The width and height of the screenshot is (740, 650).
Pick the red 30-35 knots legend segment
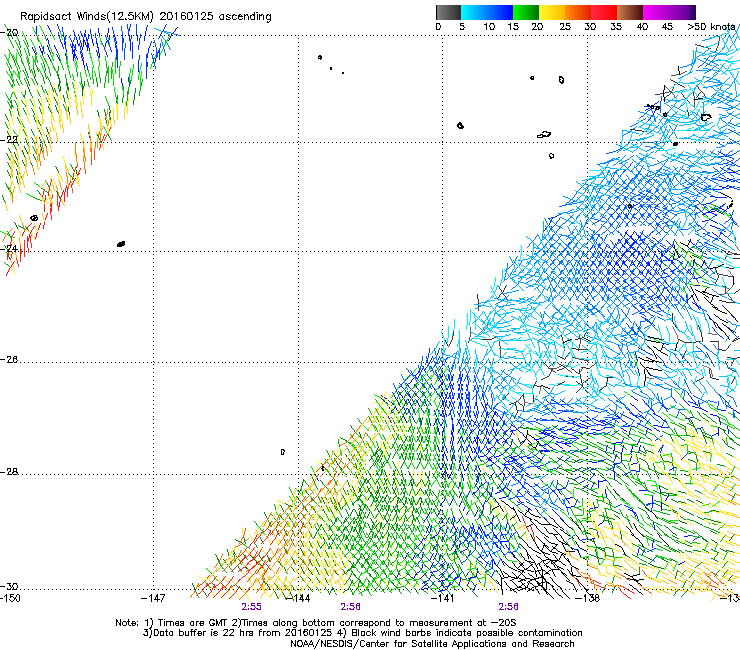coord(604,12)
